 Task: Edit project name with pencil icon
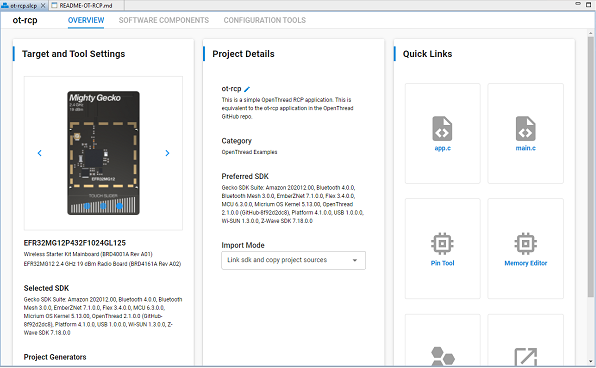[247, 89]
